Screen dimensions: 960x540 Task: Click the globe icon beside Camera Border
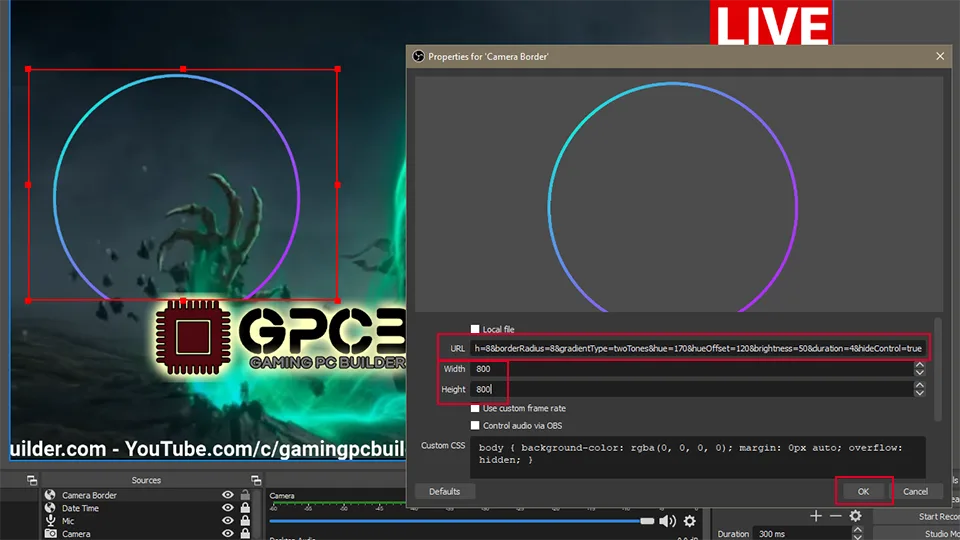click(x=50, y=495)
